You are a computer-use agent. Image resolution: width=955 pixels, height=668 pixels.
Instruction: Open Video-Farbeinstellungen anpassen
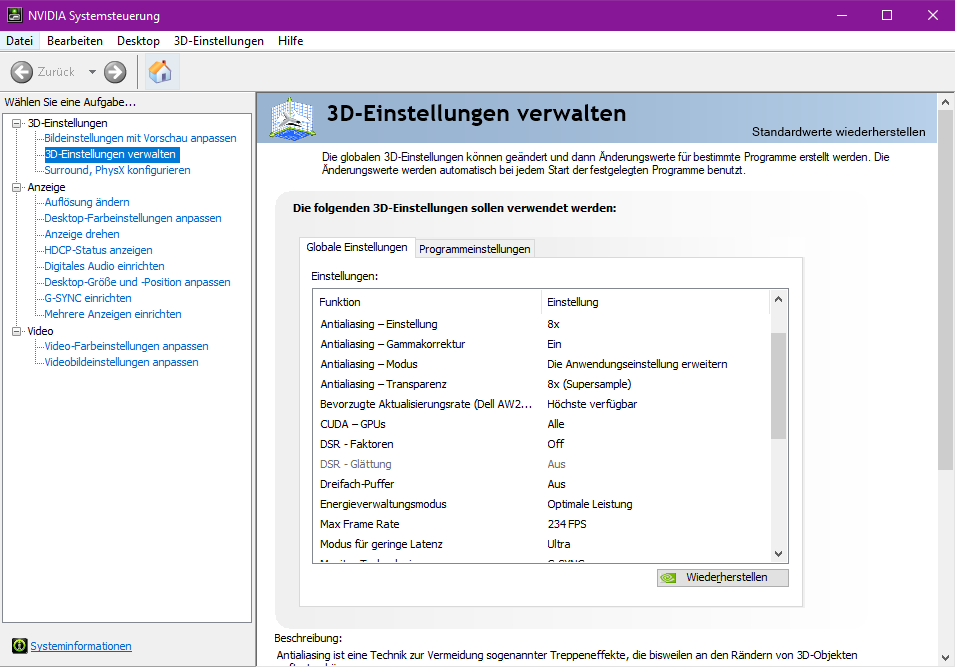coord(126,346)
